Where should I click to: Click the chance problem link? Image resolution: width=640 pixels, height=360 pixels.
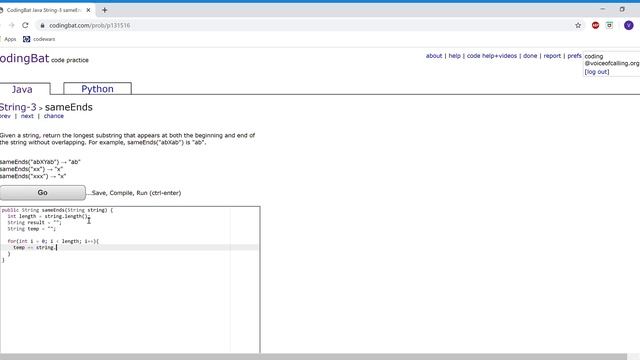click(54, 116)
